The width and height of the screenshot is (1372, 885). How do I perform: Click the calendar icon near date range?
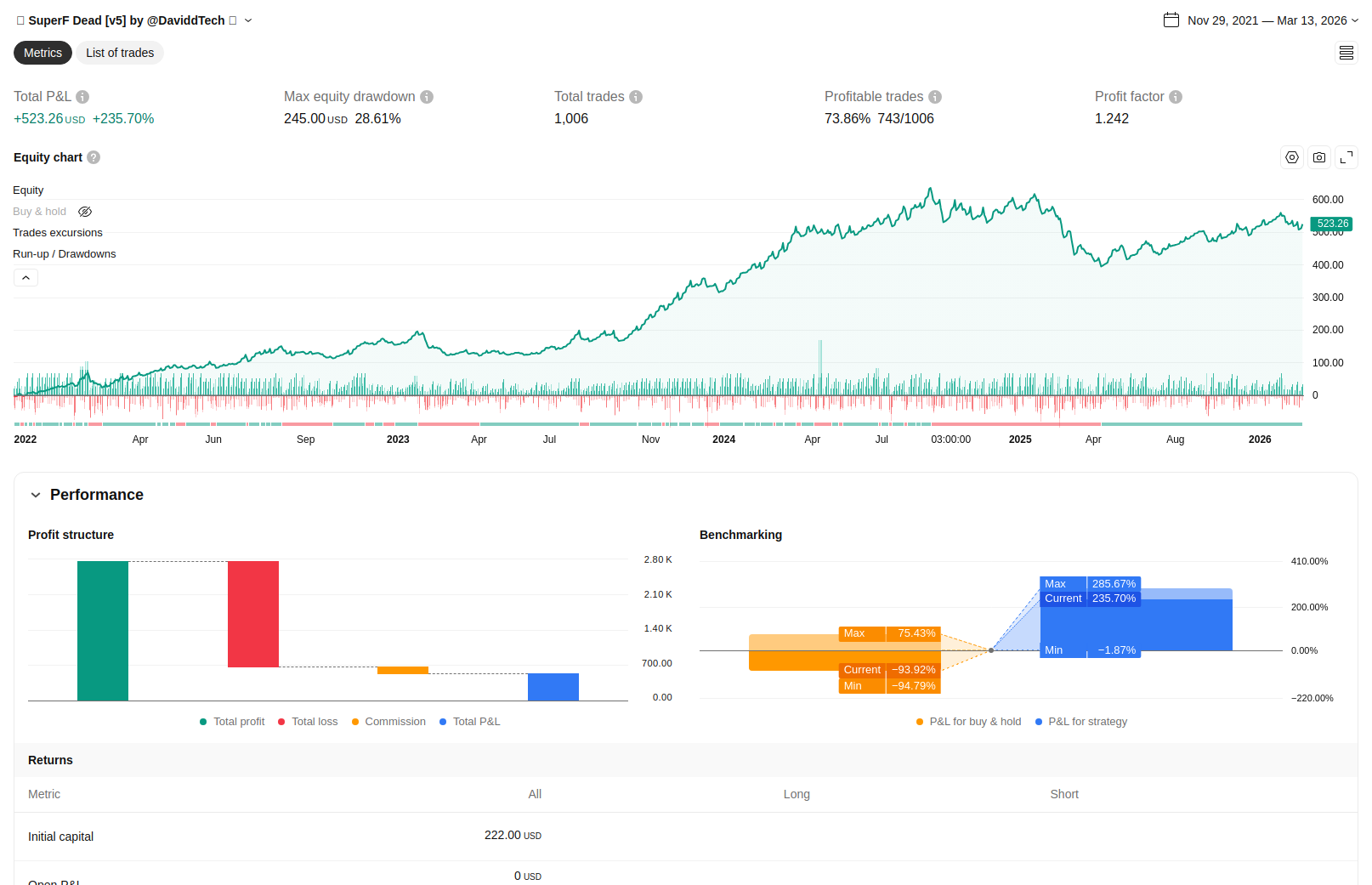click(1171, 20)
